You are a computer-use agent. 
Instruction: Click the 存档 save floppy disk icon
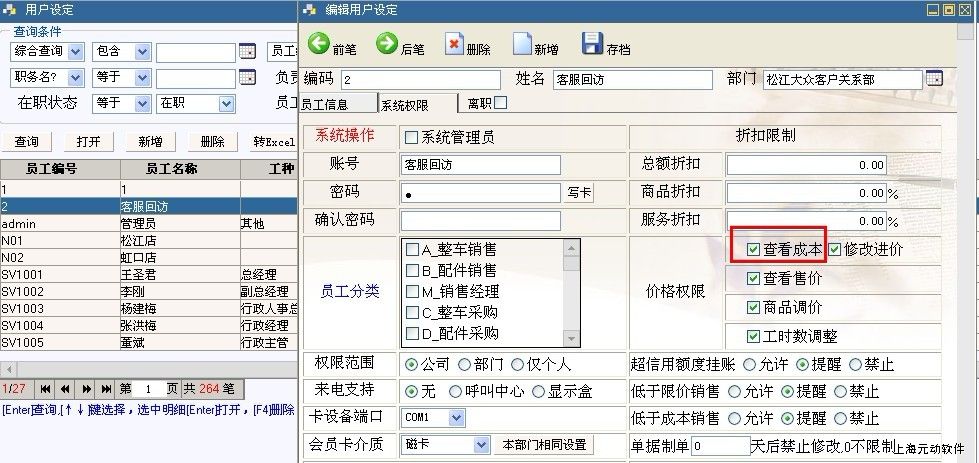tap(592, 45)
